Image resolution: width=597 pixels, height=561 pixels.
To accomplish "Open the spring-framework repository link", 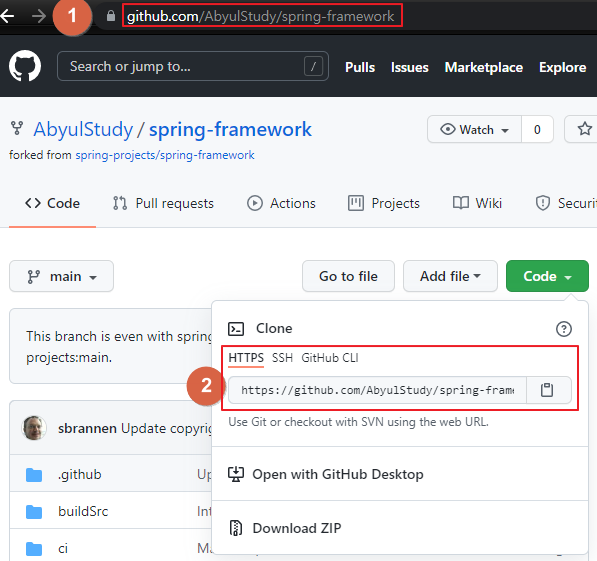I will pos(230,129).
